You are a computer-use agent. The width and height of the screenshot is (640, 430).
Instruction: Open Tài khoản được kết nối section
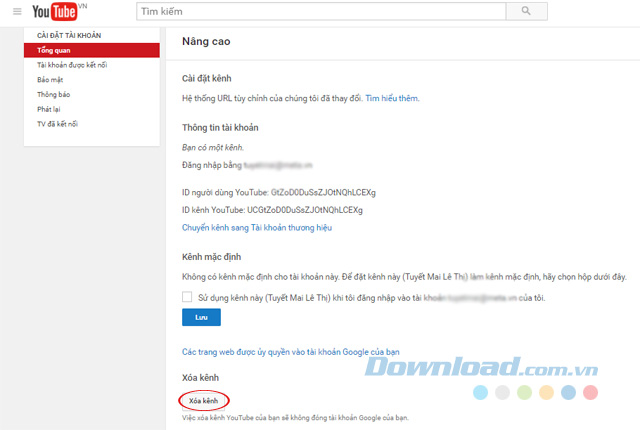coord(72,65)
